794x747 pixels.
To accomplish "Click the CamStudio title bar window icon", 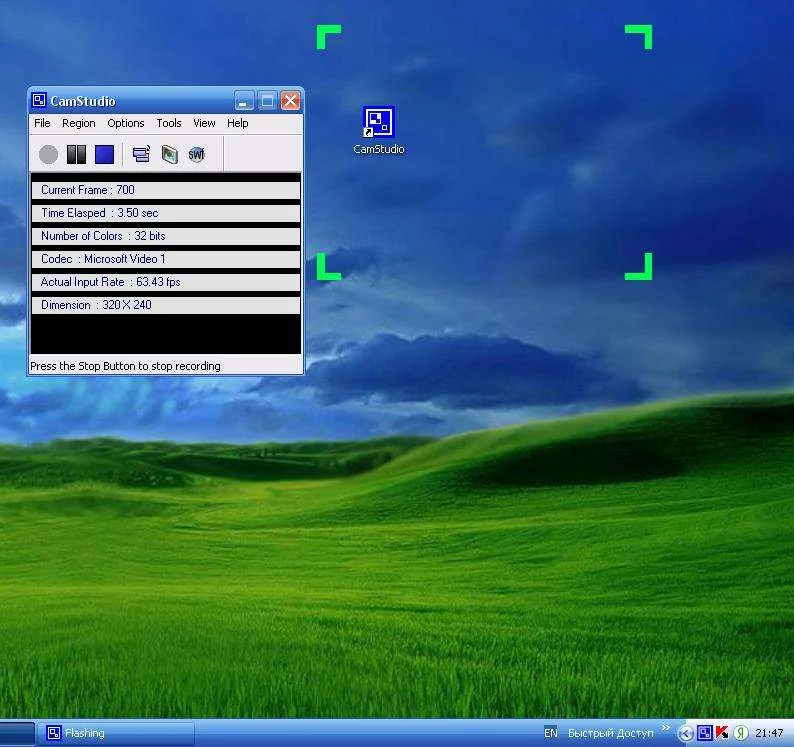I will (x=39, y=100).
